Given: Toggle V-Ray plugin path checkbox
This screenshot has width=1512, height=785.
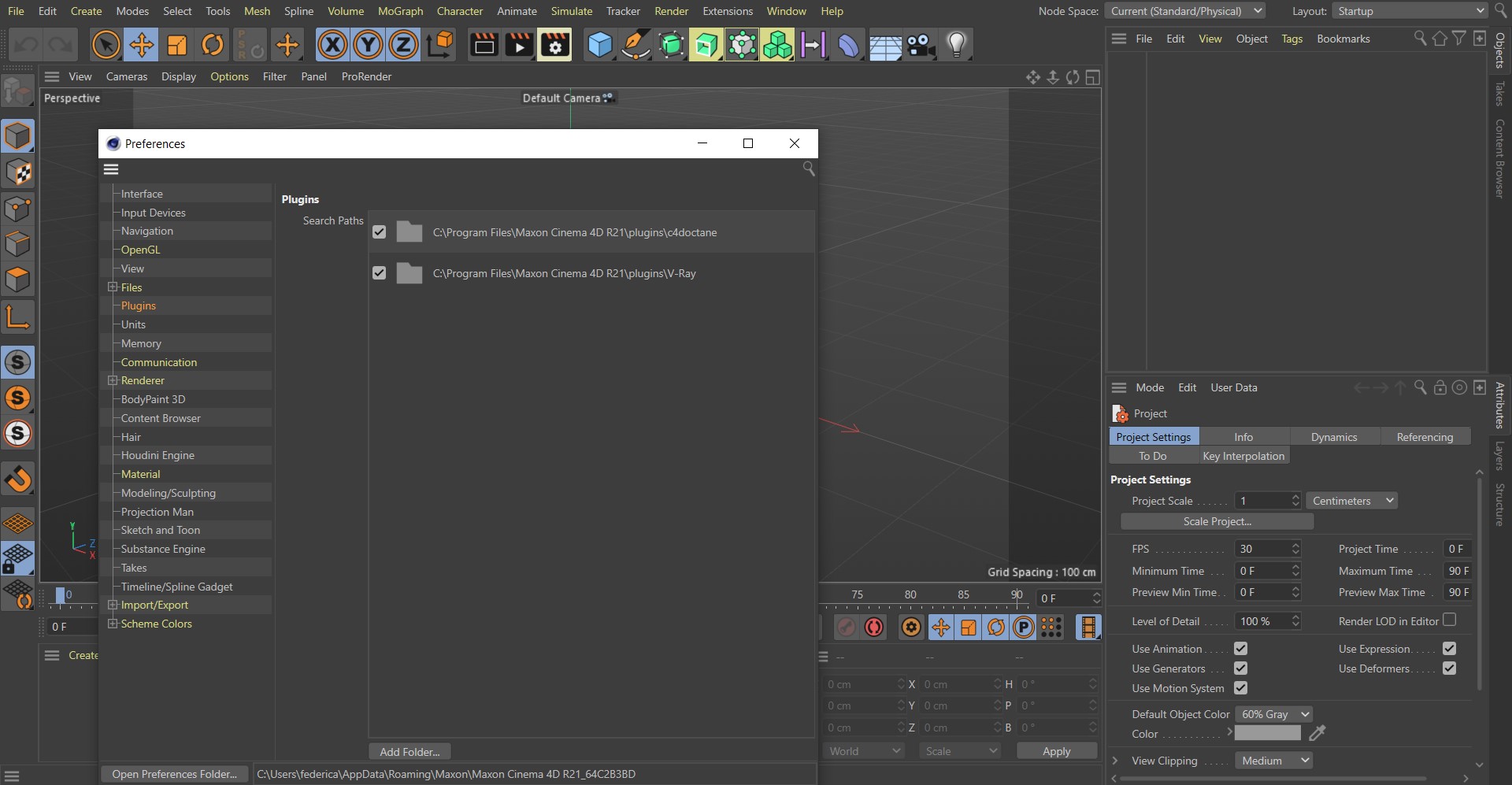Looking at the screenshot, I should point(380,273).
